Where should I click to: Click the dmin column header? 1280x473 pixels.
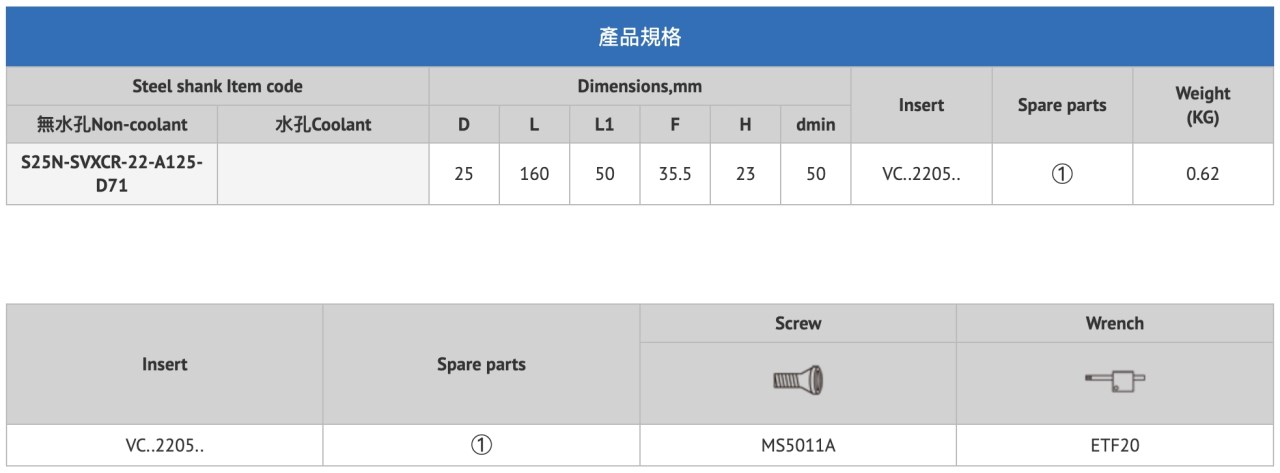(816, 125)
